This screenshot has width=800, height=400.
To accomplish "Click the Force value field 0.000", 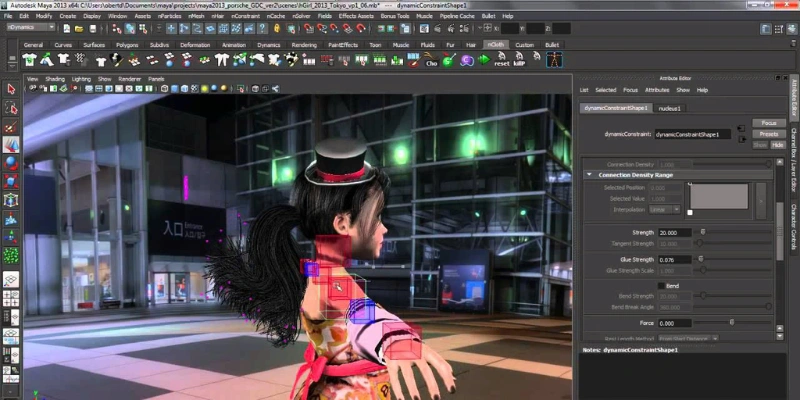I will point(675,323).
